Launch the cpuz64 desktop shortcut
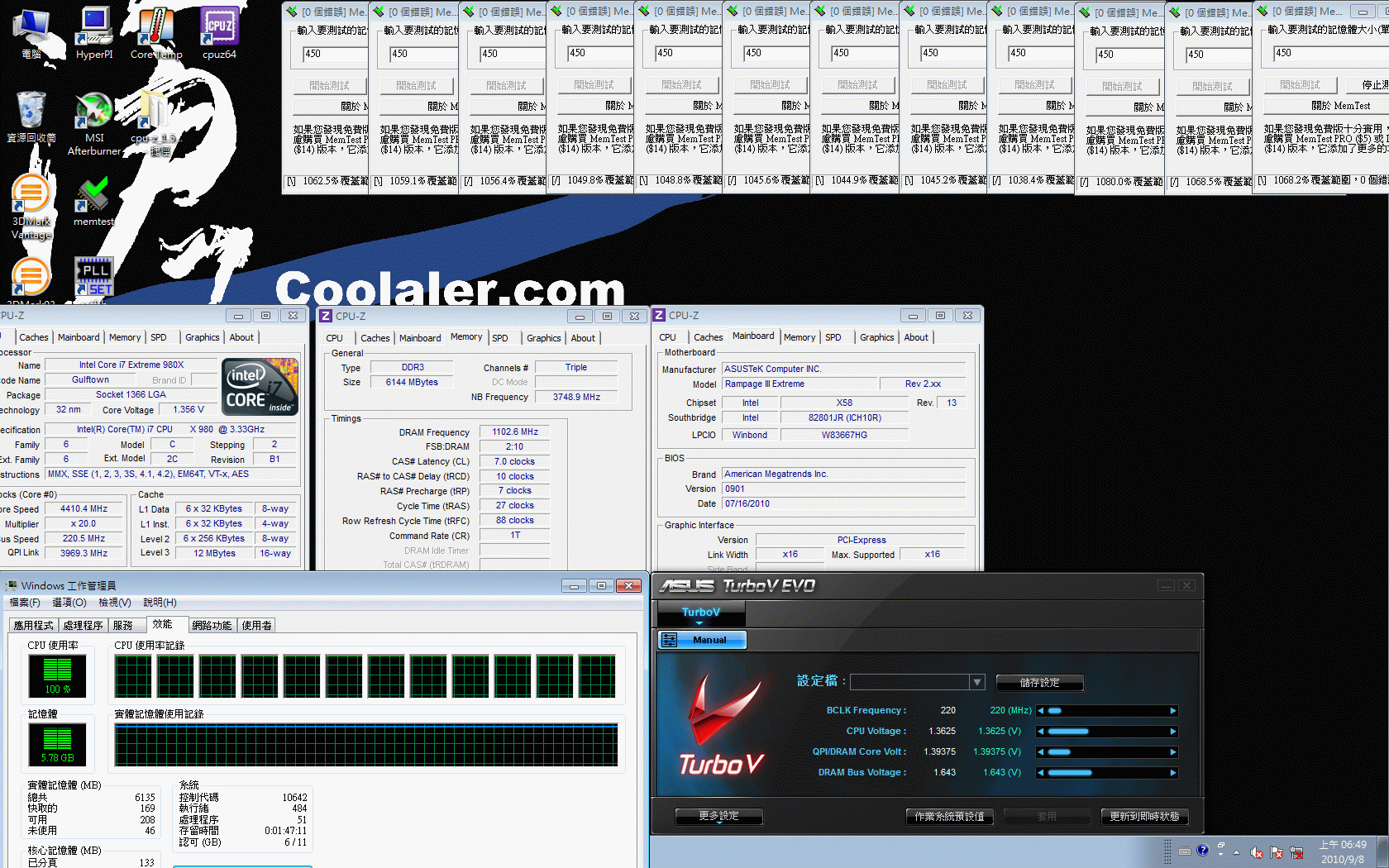This screenshot has width=1389, height=868. tap(219, 33)
